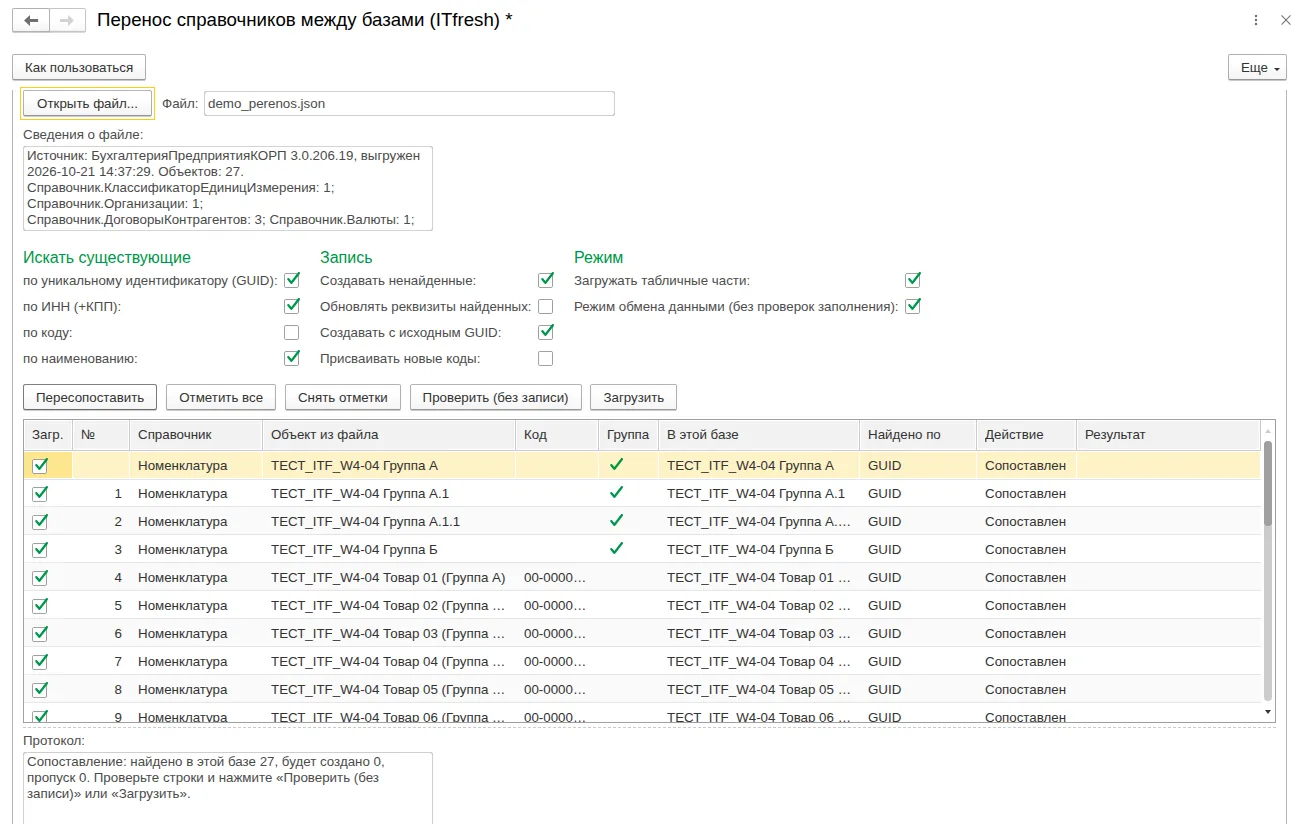Click the Загрузить button
The height and width of the screenshot is (836, 1307).
click(634, 397)
